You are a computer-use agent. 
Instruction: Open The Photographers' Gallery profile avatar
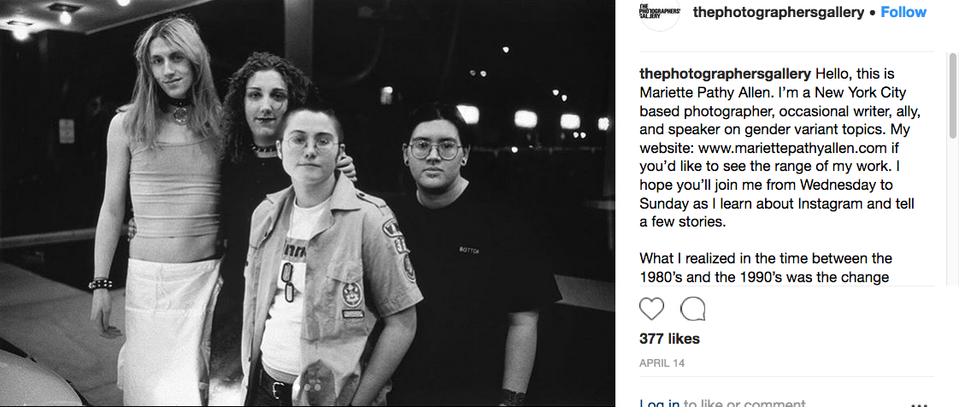tap(659, 12)
